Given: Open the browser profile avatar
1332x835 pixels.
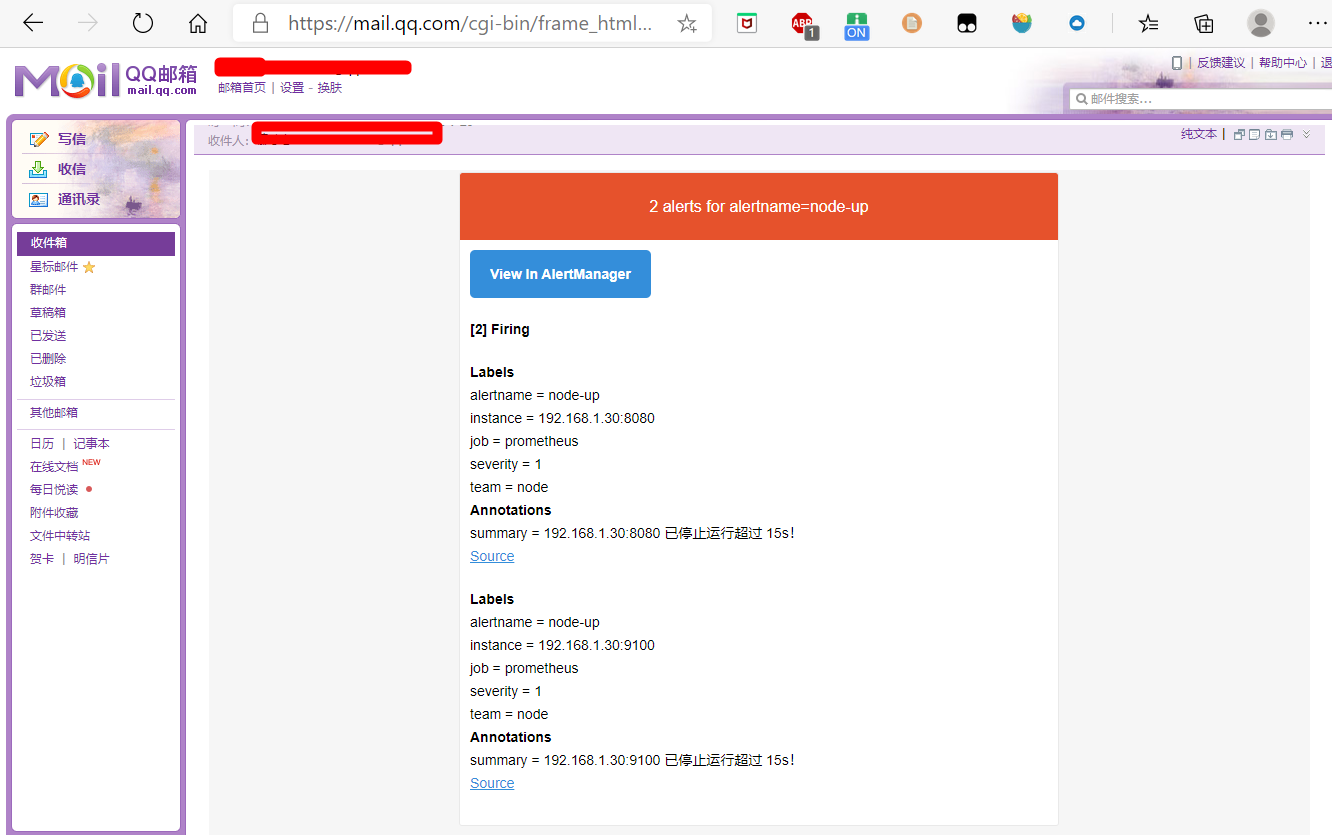Looking at the screenshot, I should [x=1261, y=23].
